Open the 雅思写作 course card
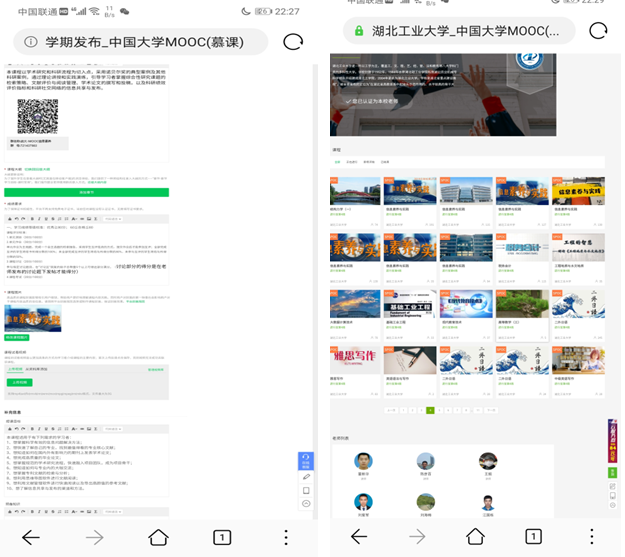Screen dimensions: 625x557 point(355,372)
